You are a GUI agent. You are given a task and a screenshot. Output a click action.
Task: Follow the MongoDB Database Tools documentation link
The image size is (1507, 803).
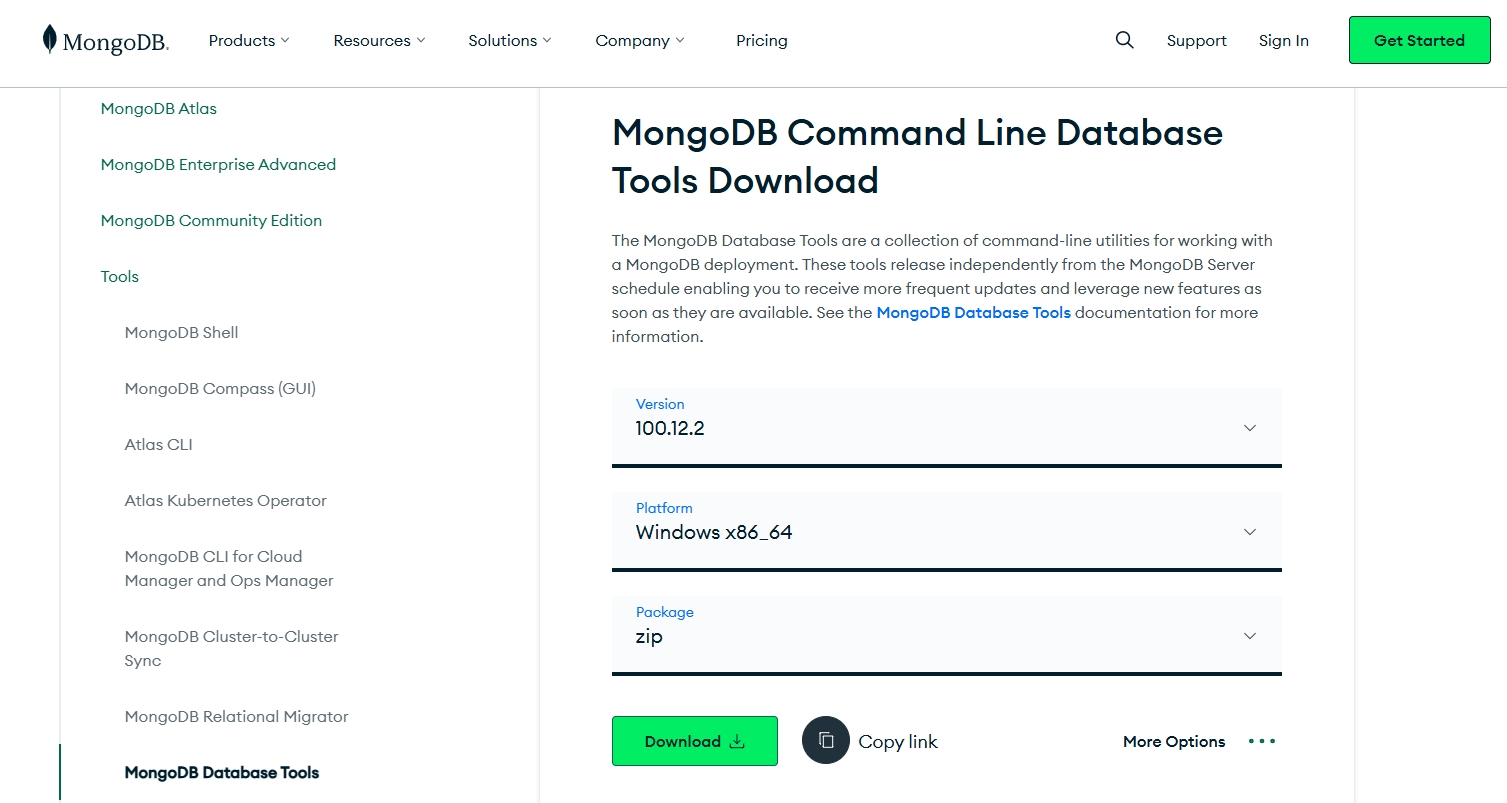click(973, 312)
